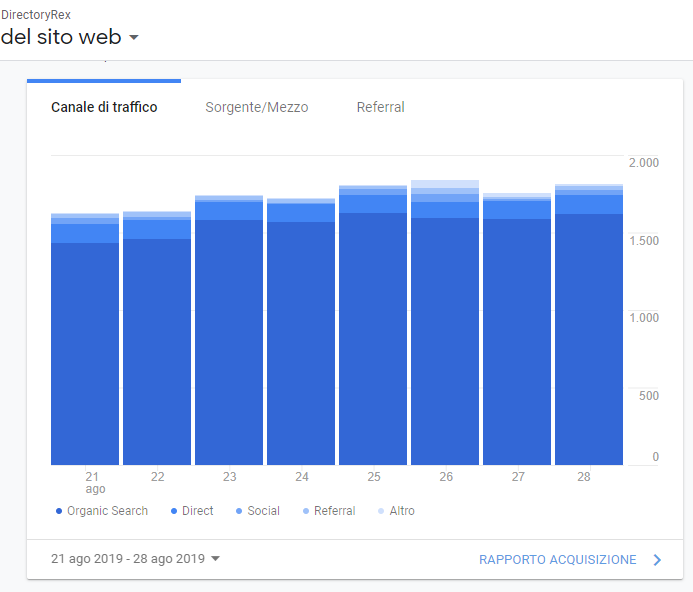693x592 pixels.
Task: Click the Organic Search legend dot
Action: click(x=59, y=511)
